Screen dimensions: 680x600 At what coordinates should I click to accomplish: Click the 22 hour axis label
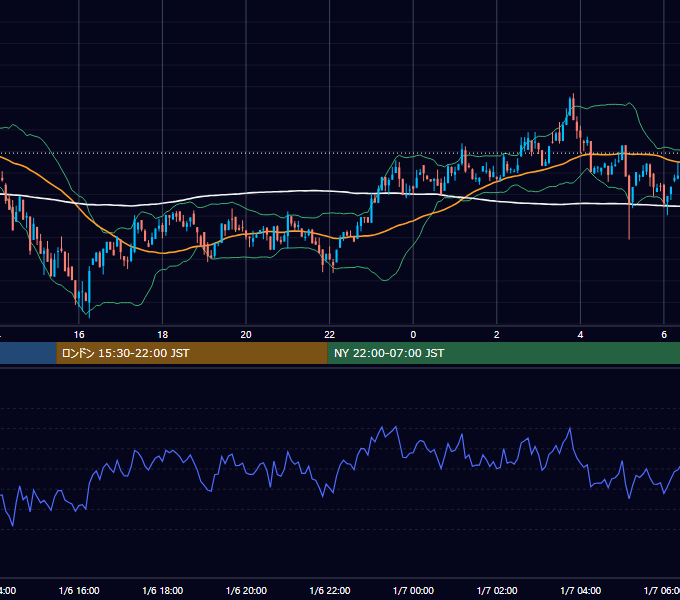(x=330, y=335)
